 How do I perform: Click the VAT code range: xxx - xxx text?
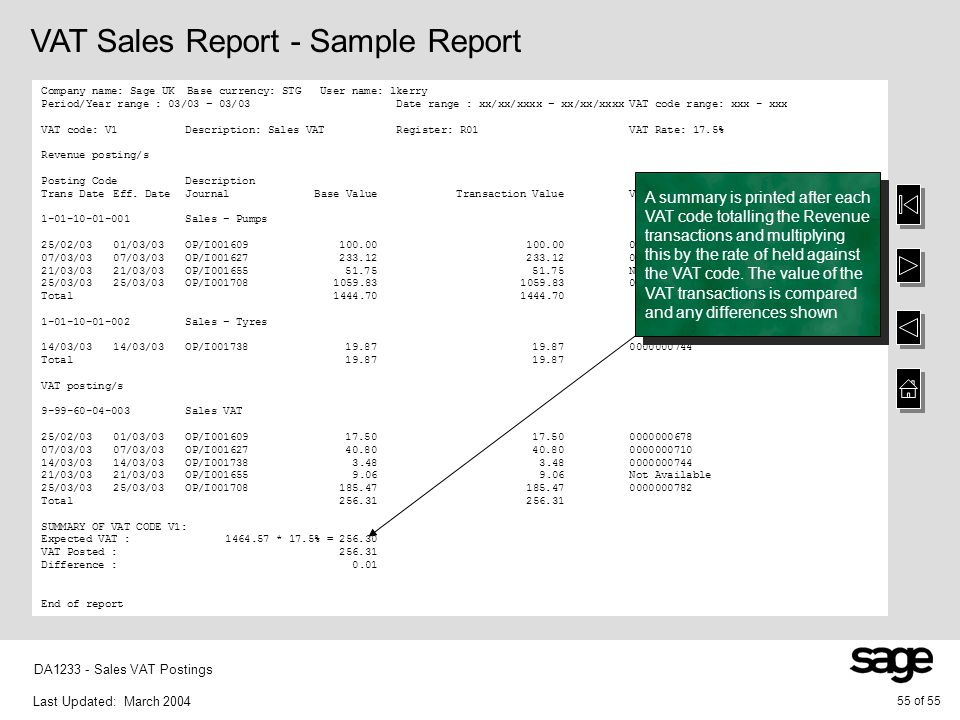click(x=708, y=104)
